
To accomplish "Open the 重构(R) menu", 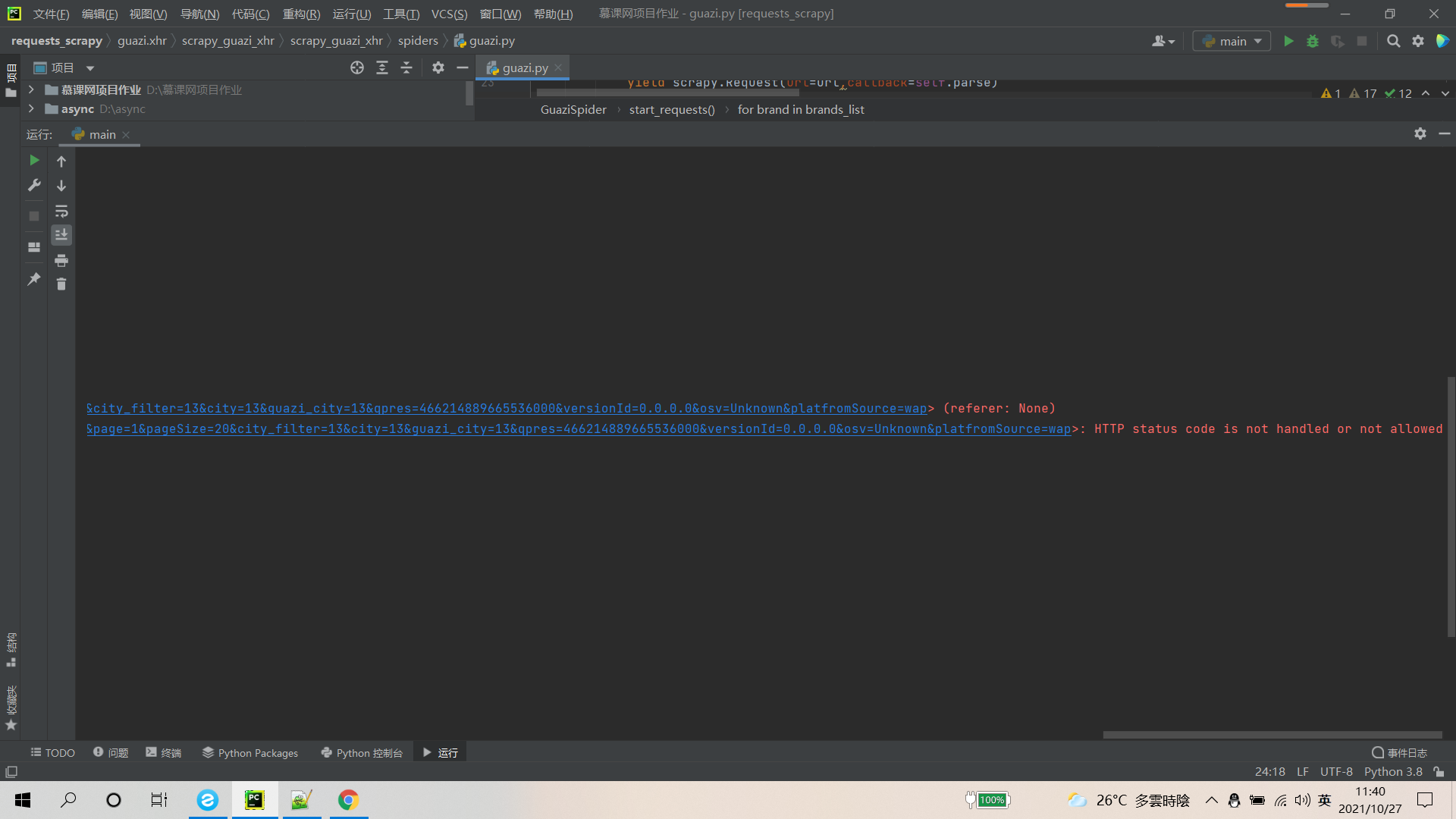I will pos(301,14).
